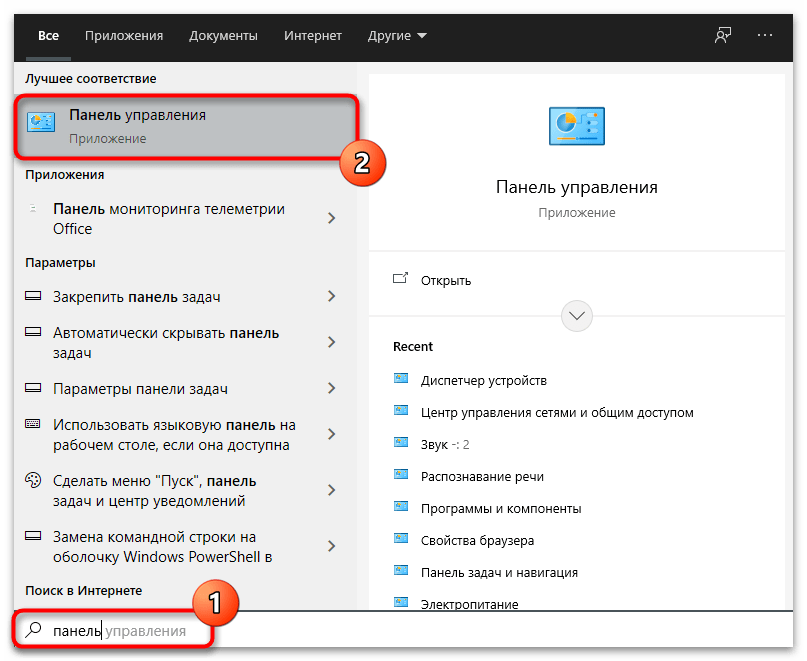Viewport: 807px width, 661px height.
Task: Click the Open icon in the preview pane
Action: (x=401, y=279)
